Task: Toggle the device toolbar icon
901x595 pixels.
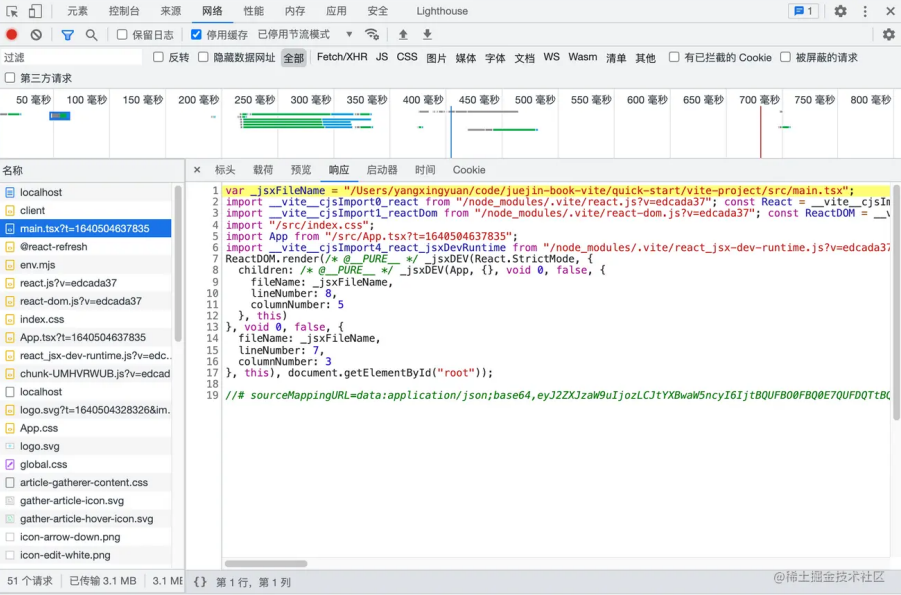Action: point(35,11)
